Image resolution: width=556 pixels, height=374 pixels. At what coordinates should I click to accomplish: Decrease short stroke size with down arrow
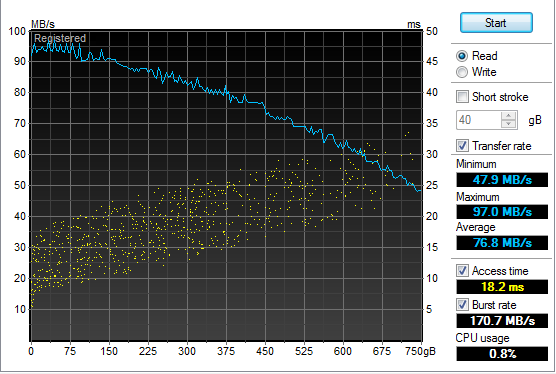point(509,124)
